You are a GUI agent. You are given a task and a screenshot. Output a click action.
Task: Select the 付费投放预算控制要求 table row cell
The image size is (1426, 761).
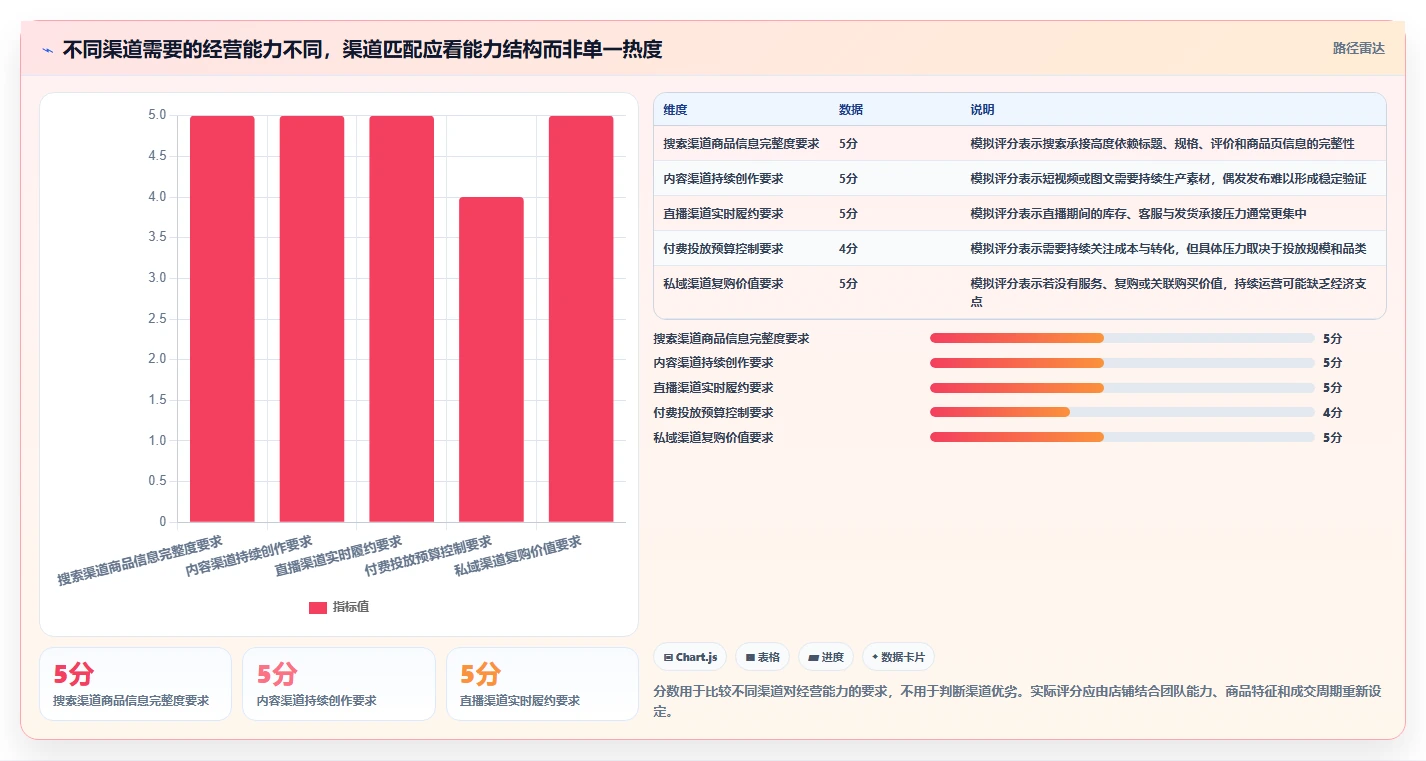741,248
